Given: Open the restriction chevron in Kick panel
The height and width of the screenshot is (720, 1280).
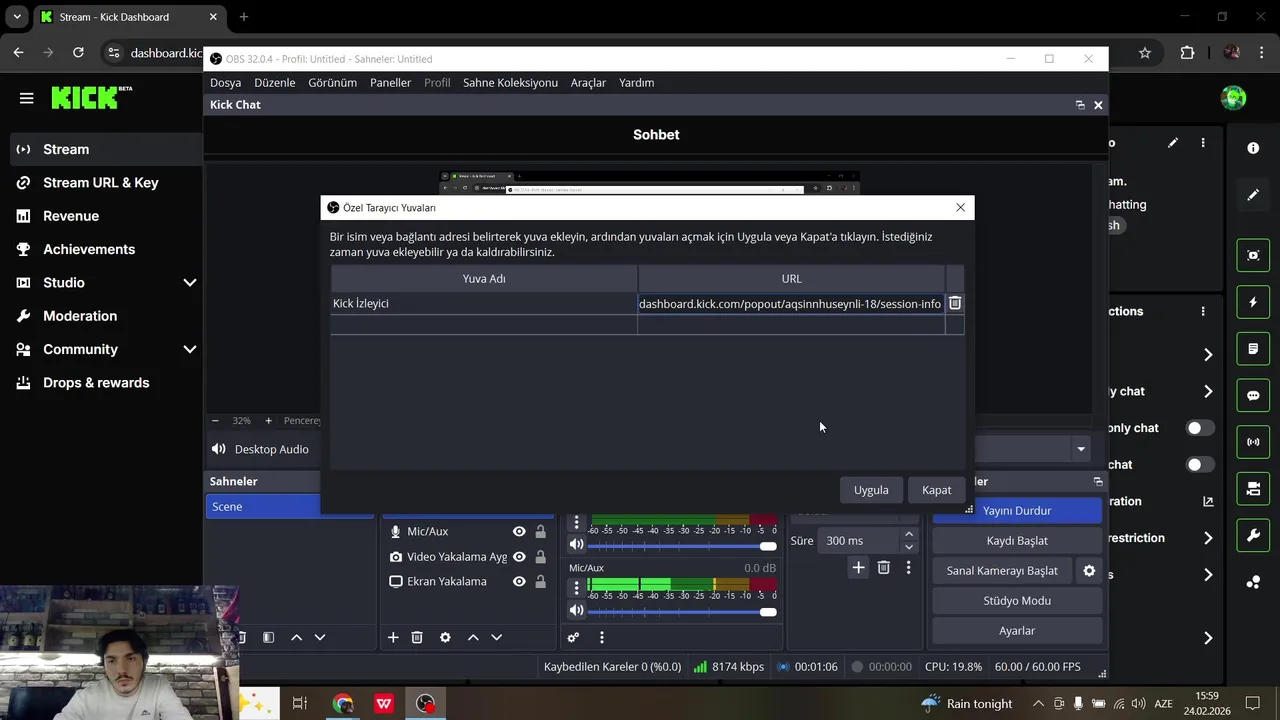Looking at the screenshot, I should click(x=1208, y=538).
